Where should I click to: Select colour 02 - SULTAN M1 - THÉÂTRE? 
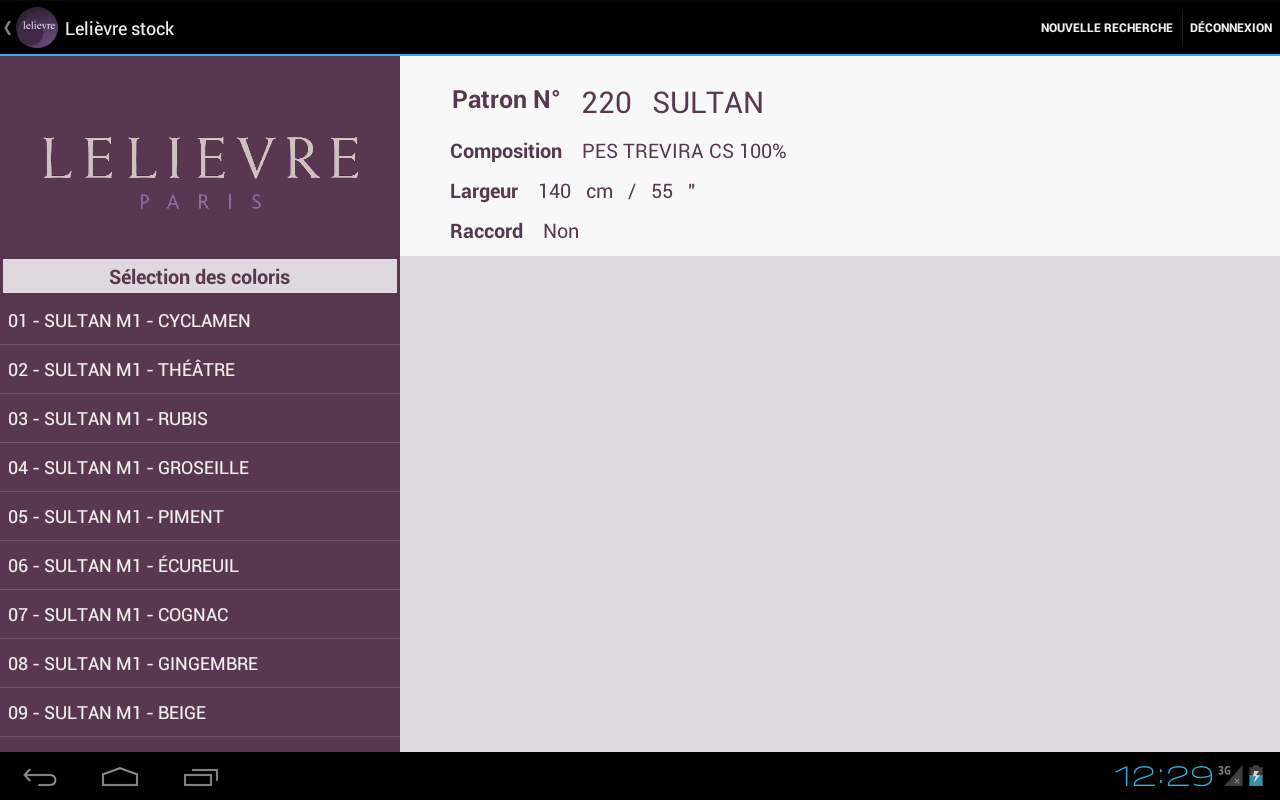point(200,370)
